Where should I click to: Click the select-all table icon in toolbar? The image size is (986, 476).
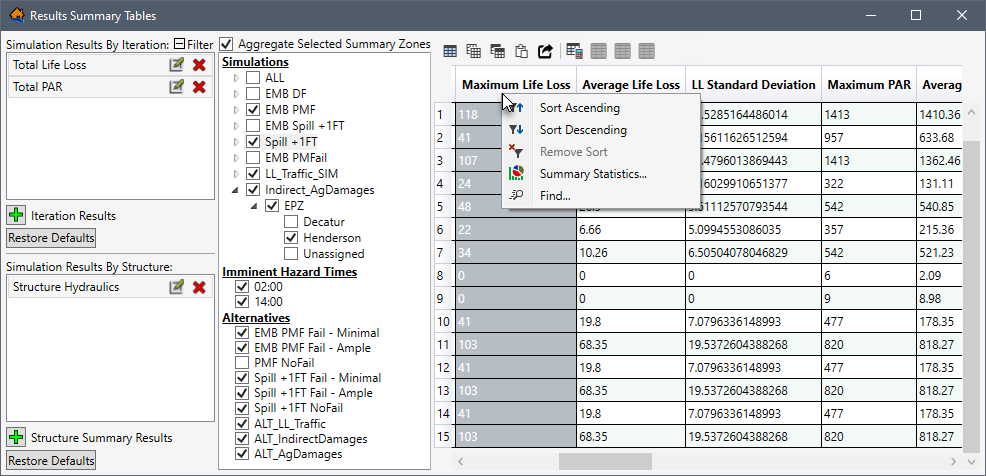pyautogui.click(x=450, y=52)
